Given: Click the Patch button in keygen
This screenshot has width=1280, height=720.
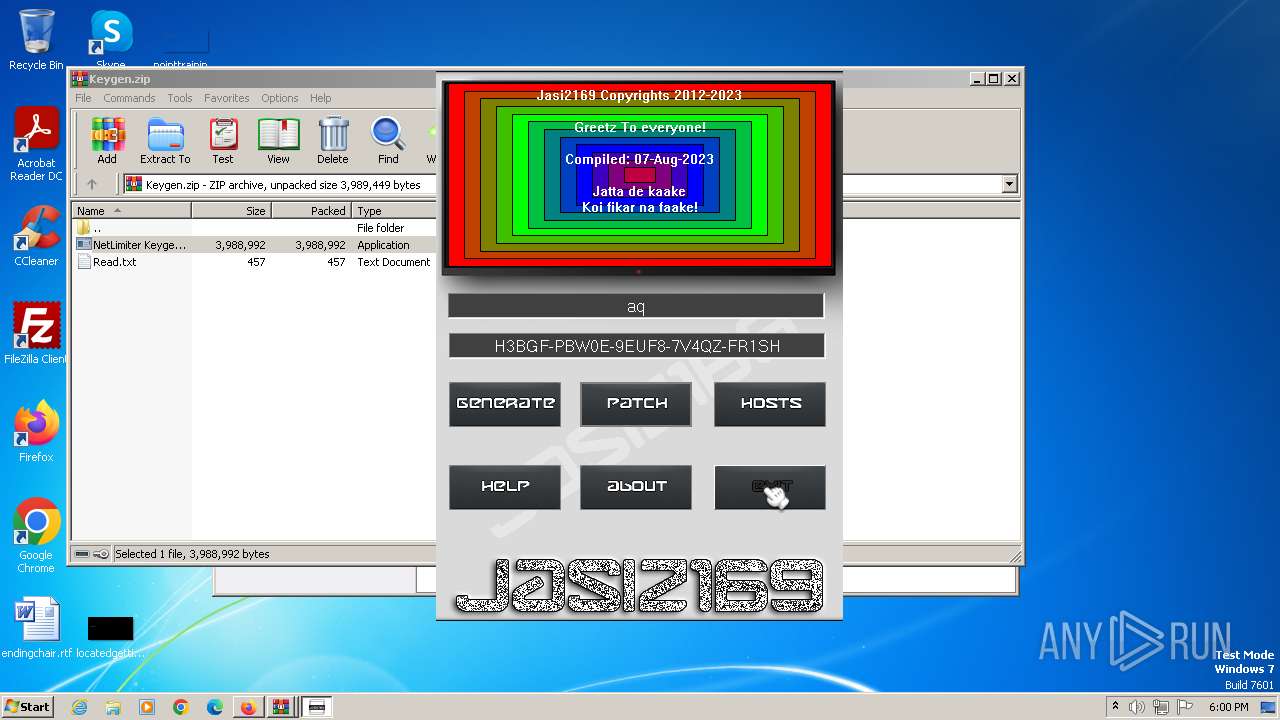Looking at the screenshot, I should [636, 404].
